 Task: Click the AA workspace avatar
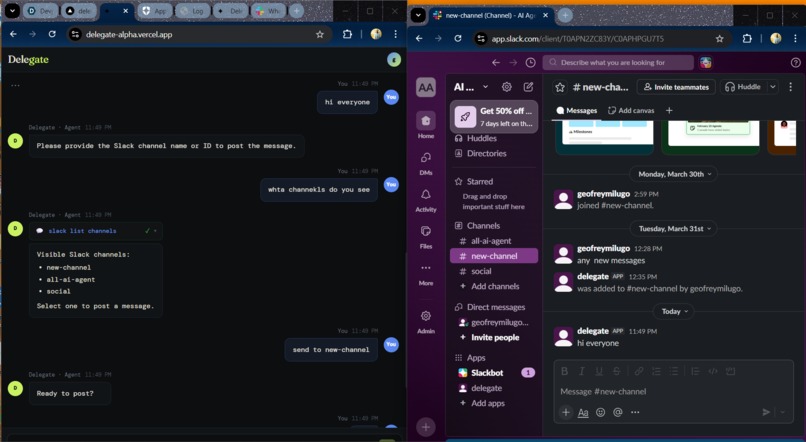tap(426, 87)
